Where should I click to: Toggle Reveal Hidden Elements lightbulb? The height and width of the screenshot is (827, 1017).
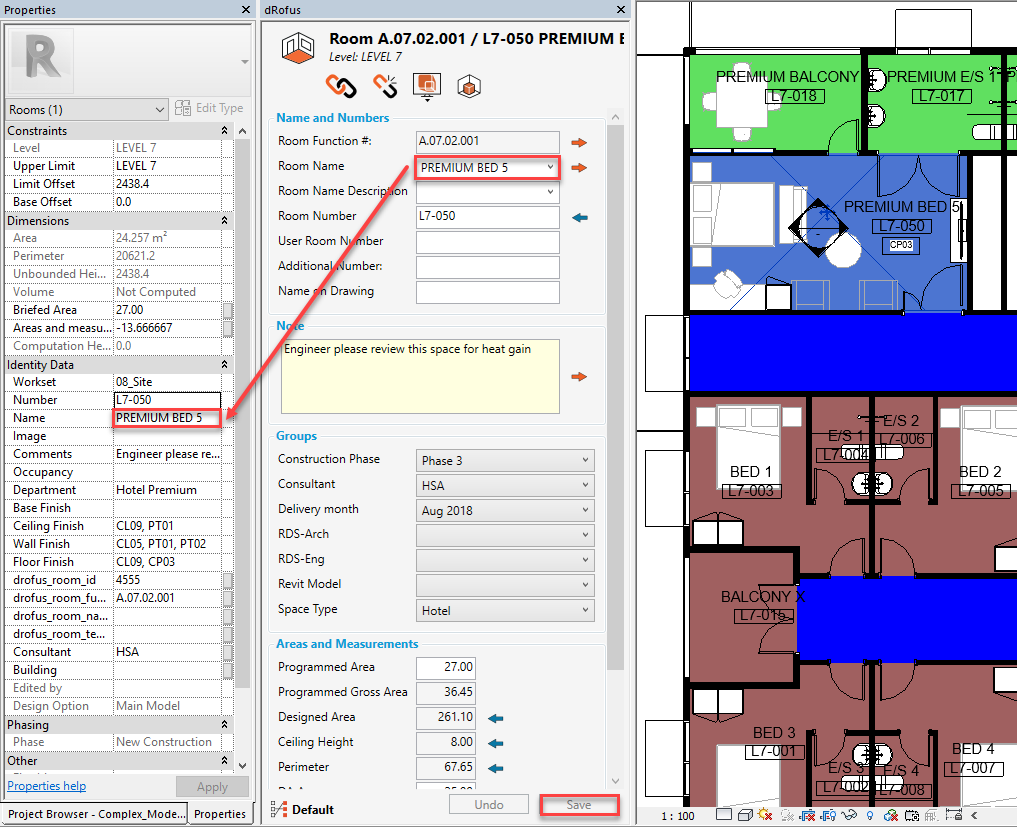click(x=870, y=815)
